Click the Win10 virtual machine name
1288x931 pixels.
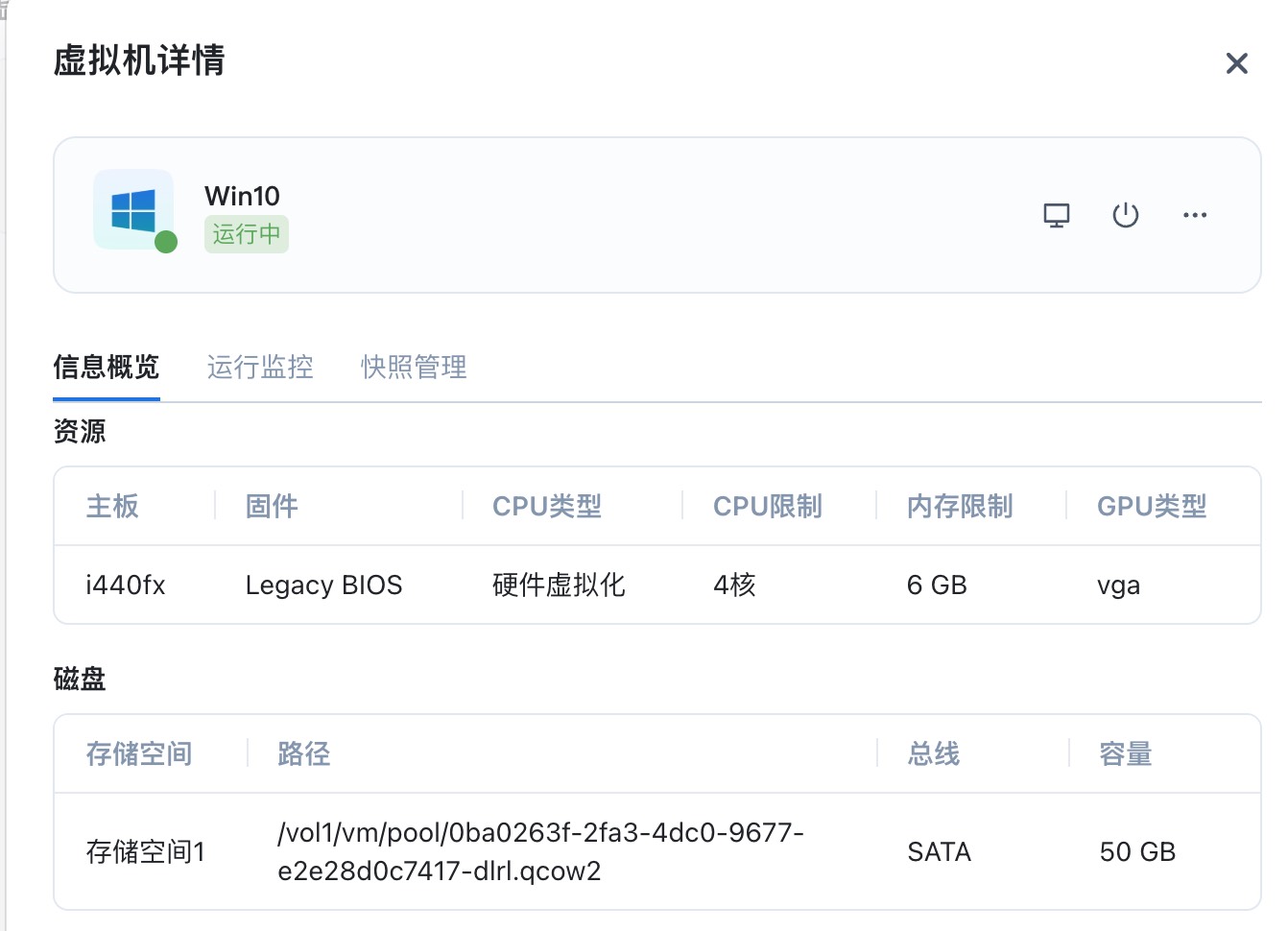click(242, 196)
